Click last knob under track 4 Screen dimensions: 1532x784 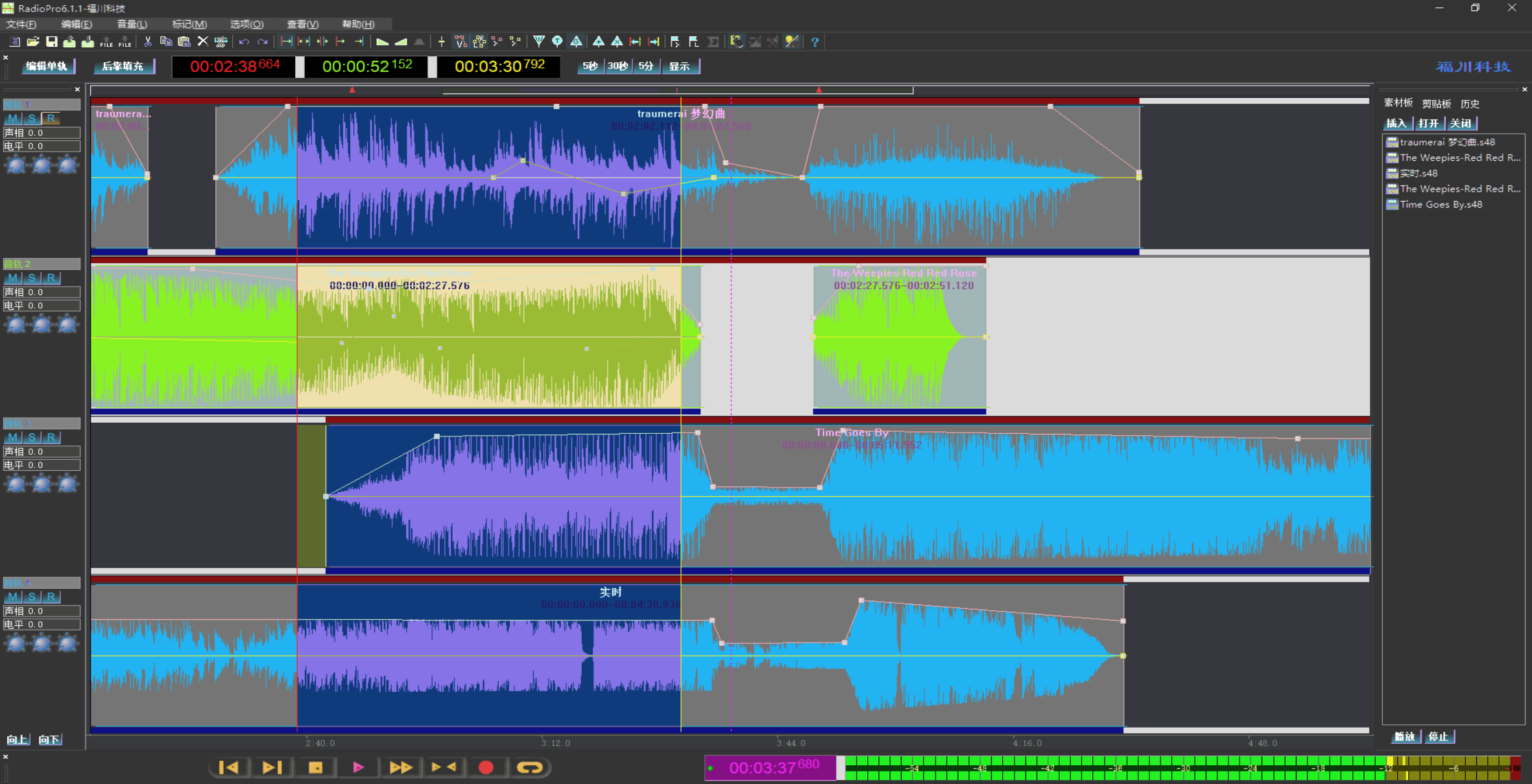point(67,643)
